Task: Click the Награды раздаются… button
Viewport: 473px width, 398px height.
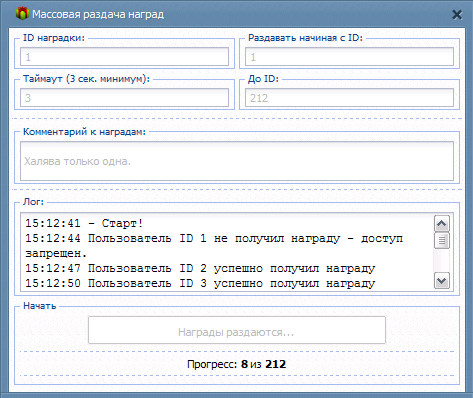Action: 237,330
